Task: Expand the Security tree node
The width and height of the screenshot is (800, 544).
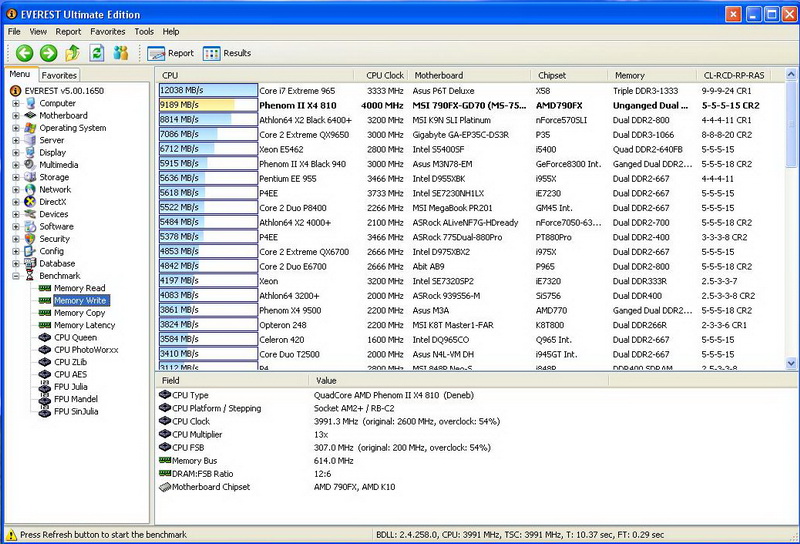Action: [x=16, y=238]
